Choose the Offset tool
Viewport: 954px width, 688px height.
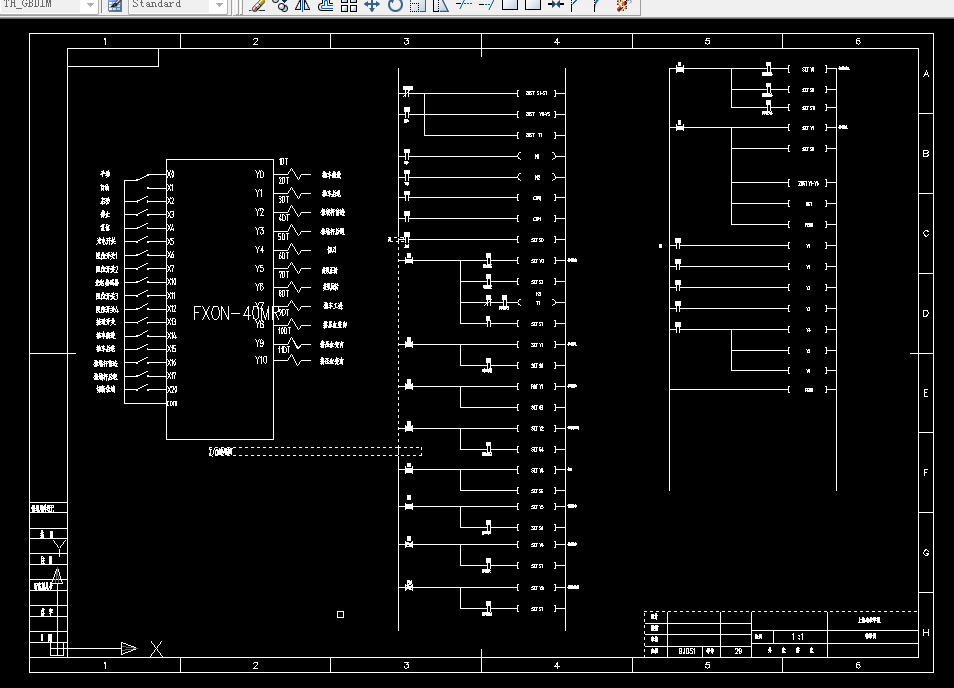(326, 5)
